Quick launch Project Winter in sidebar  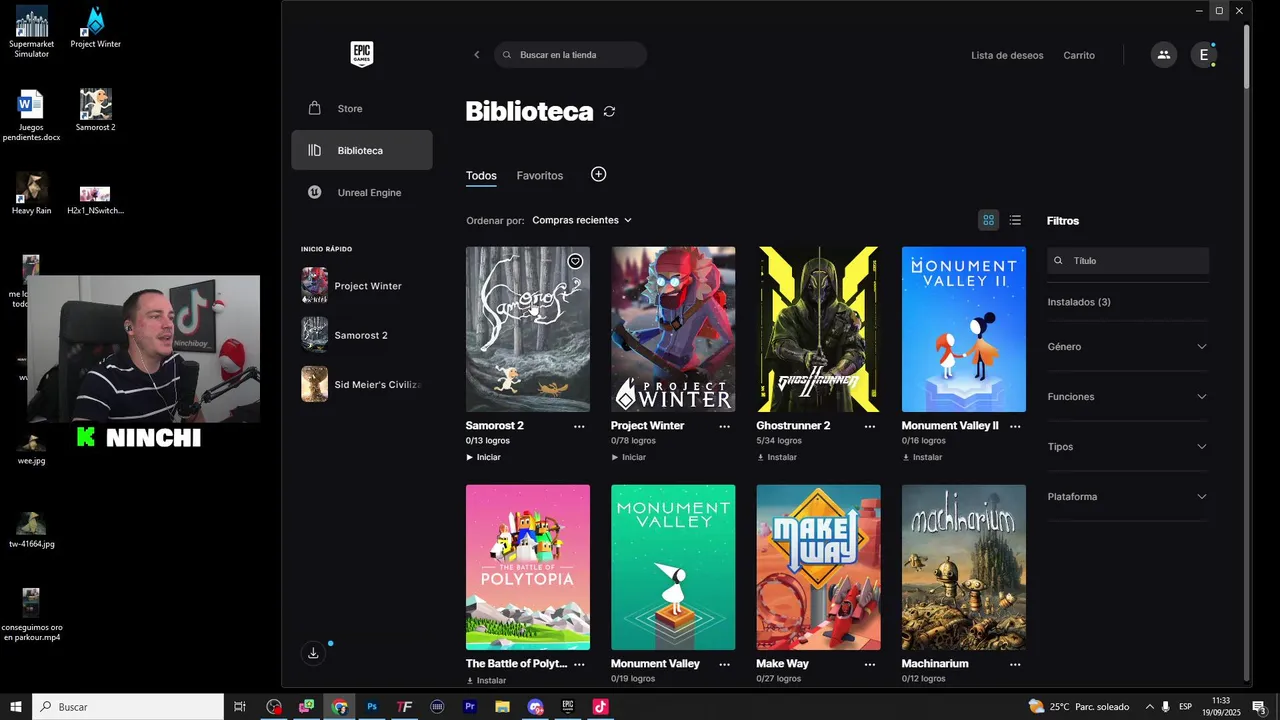click(361, 286)
